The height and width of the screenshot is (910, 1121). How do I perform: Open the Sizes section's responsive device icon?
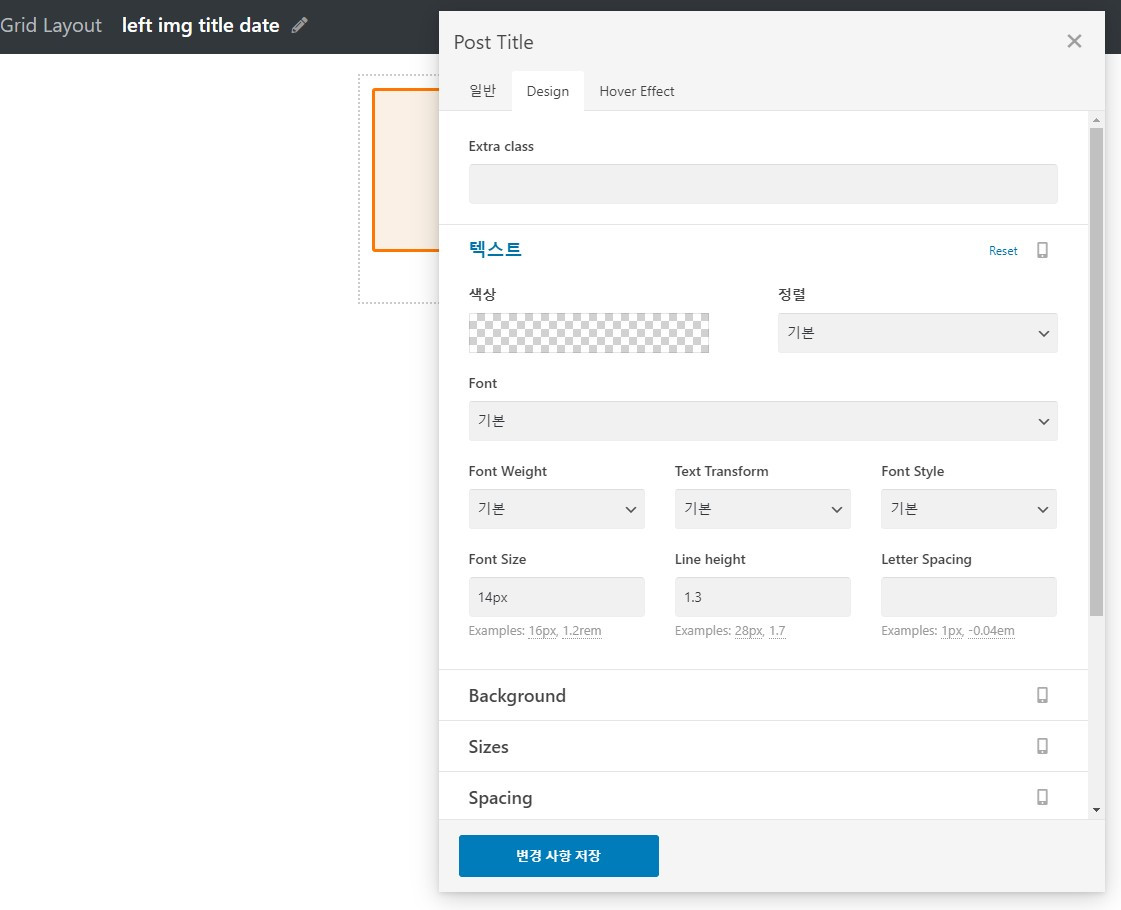(x=1042, y=746)
